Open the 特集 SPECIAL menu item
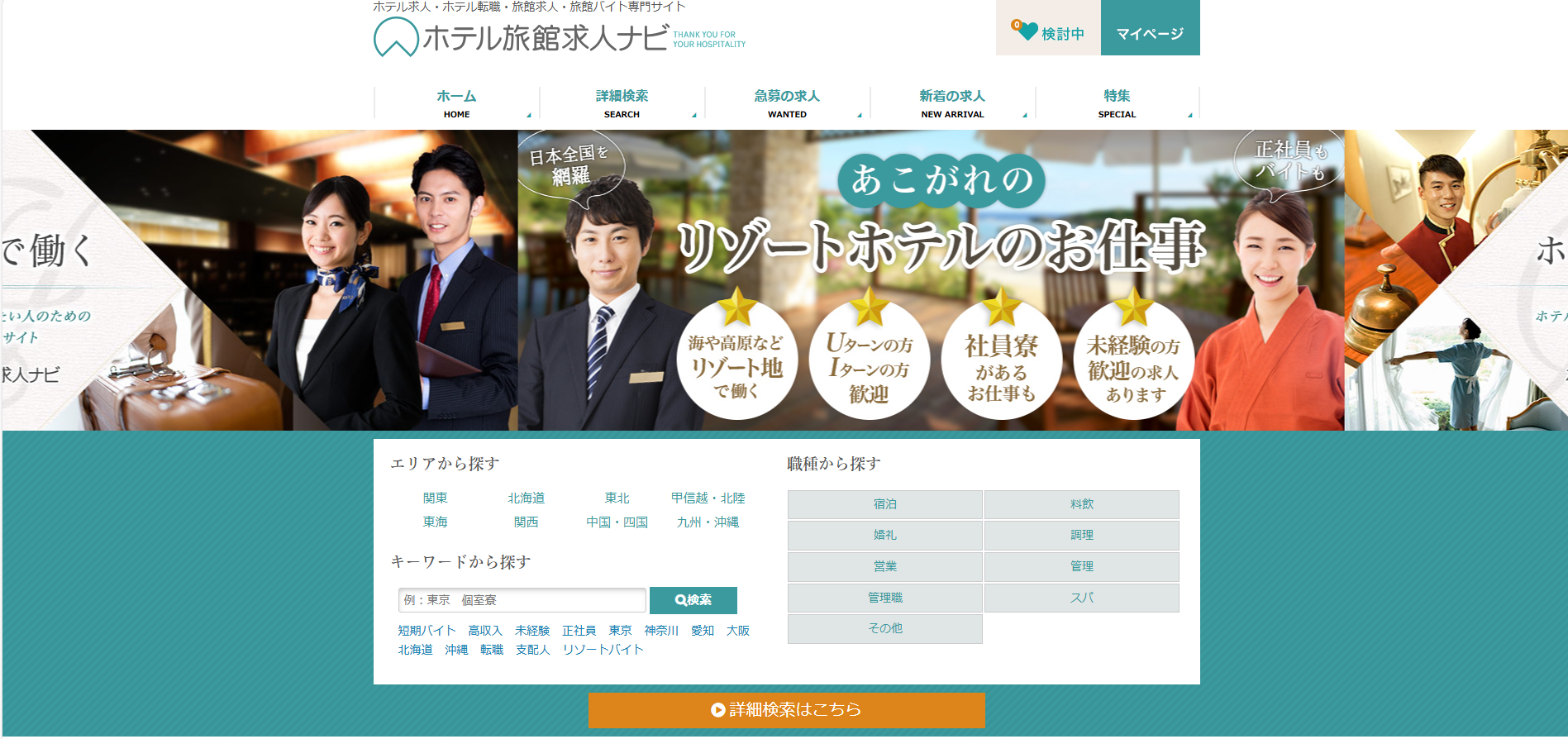The height and width of the screenshot is (739, 1568). pyautogui.click(x=1117, y=103)
